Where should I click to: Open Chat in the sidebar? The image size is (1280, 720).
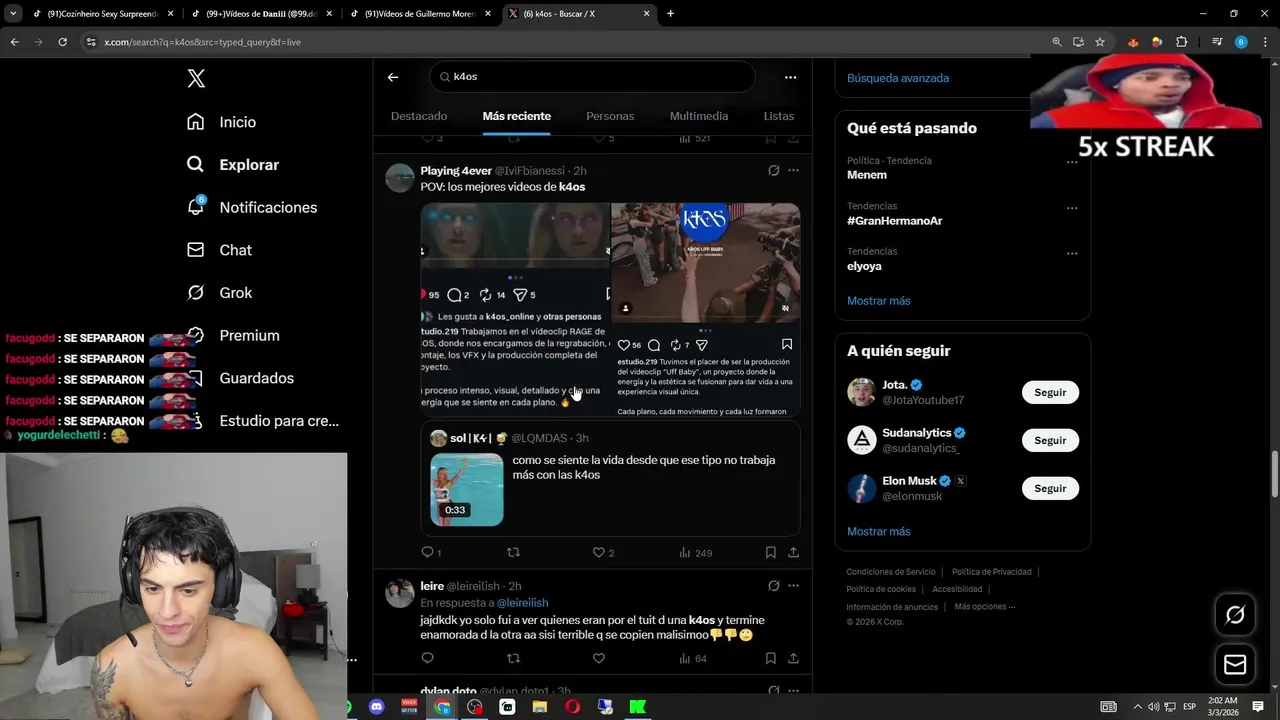219,250
